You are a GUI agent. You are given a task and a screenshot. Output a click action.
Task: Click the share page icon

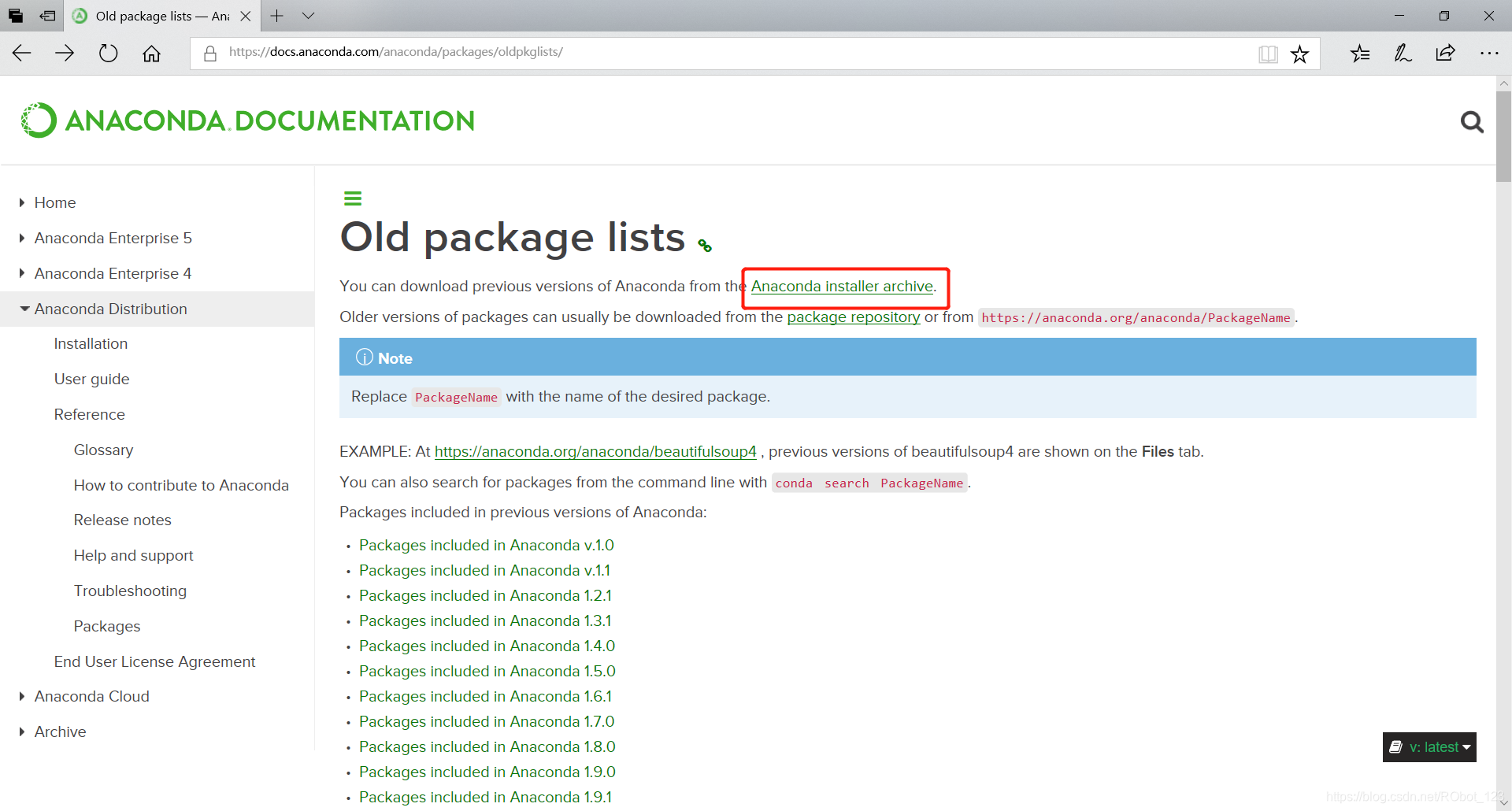(x=1445, y=53)
